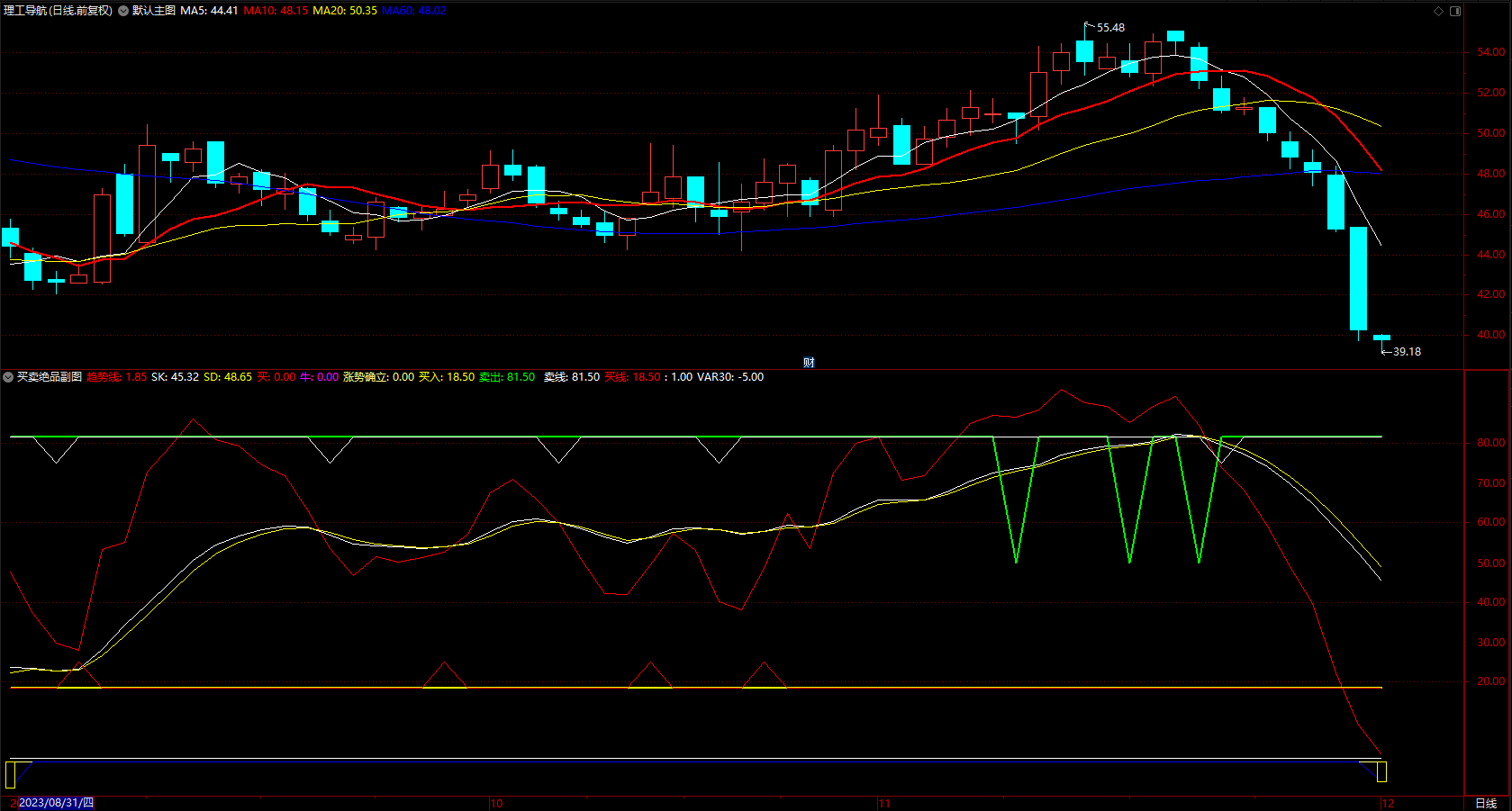Click the stock title 理工导航(日线,前复权)

[59, 11]
